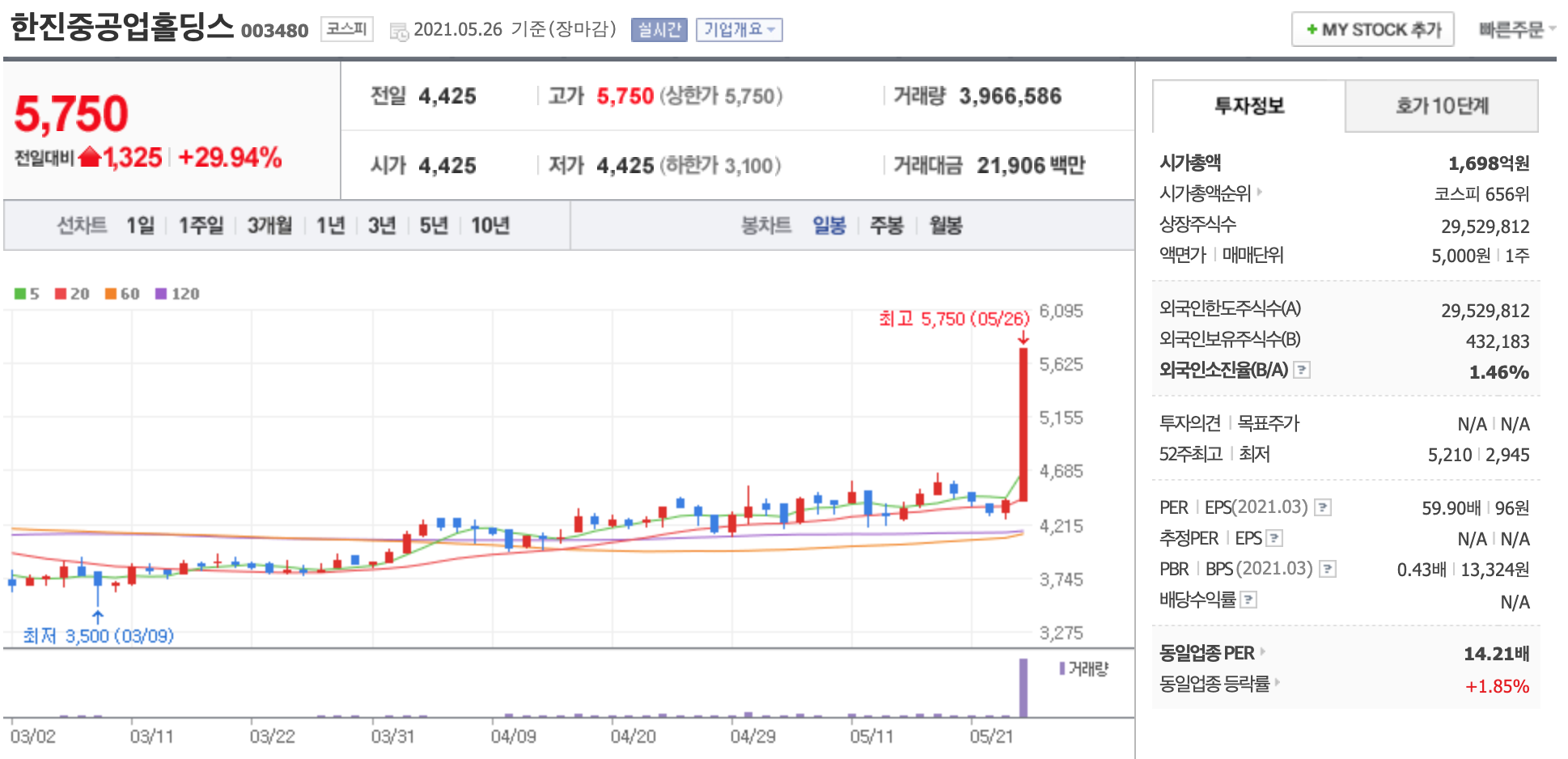Click the 코스피 656위 ranking value
1568x759 pixels.
tap(1481, 194)
